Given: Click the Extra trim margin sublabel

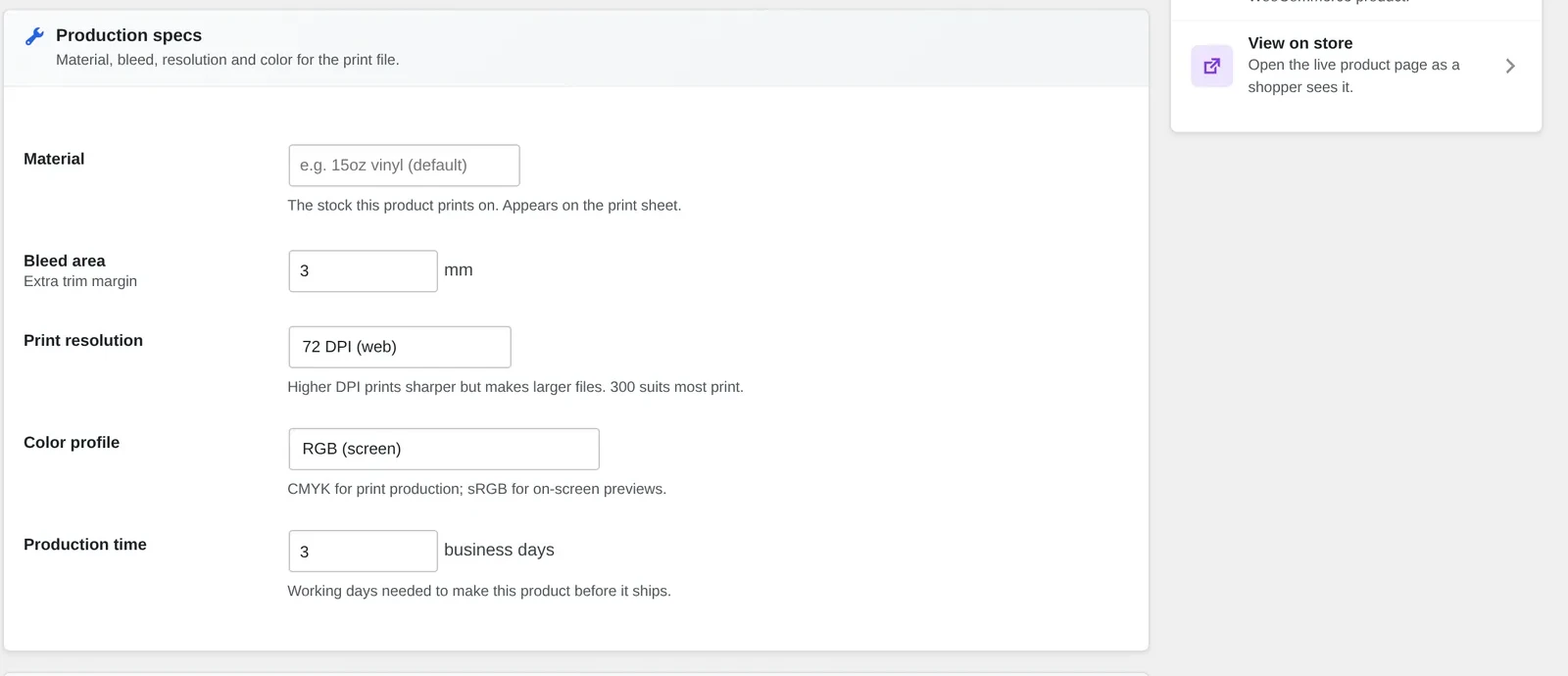Looking at the screenshot, I should [x=80, y=281].
